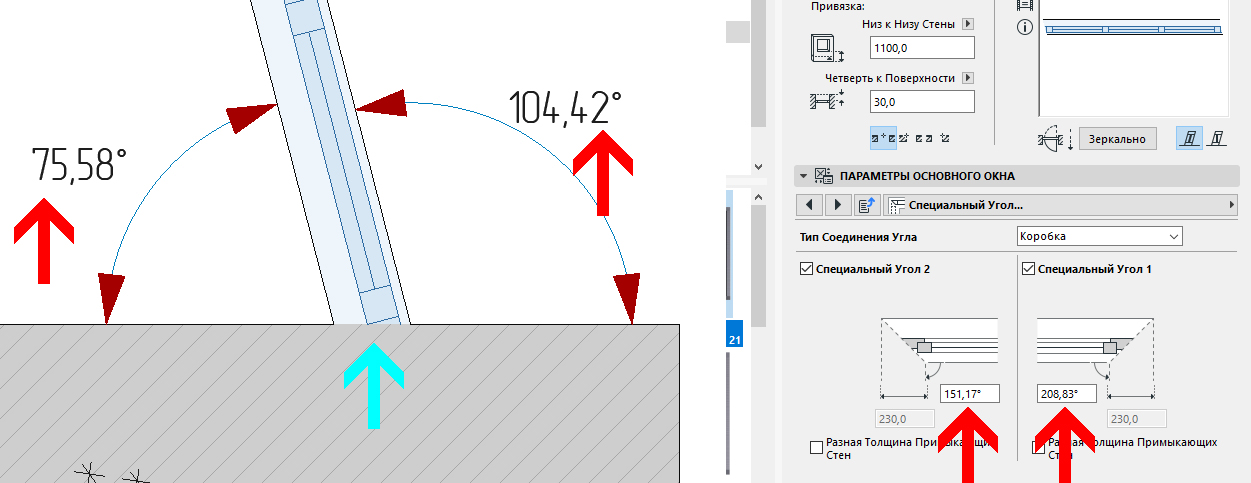Image resolution: width=1251 pixels, height=483 pixels.
Task: Click the reveal depth diagram icon
Action: (x=826, y=100)
